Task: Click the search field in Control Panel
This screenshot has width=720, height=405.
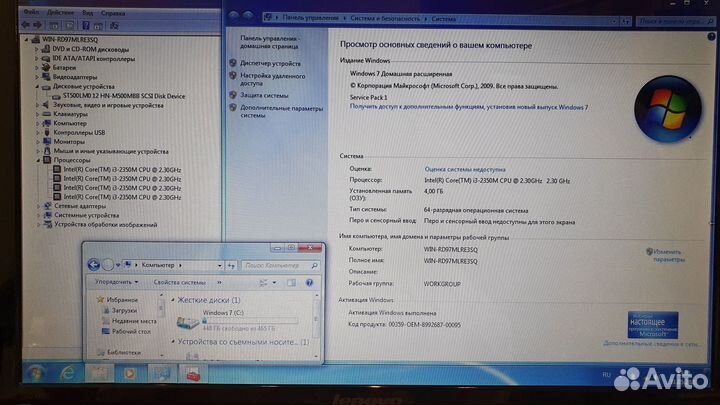Action: (x=675, y=21)
